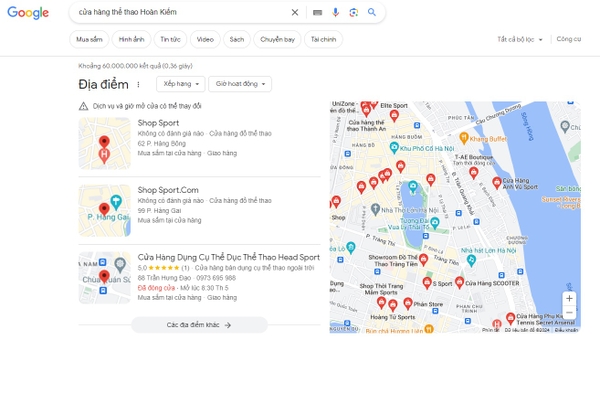
Task: Switch to Sách tab
Action: [x=236, y=39]
